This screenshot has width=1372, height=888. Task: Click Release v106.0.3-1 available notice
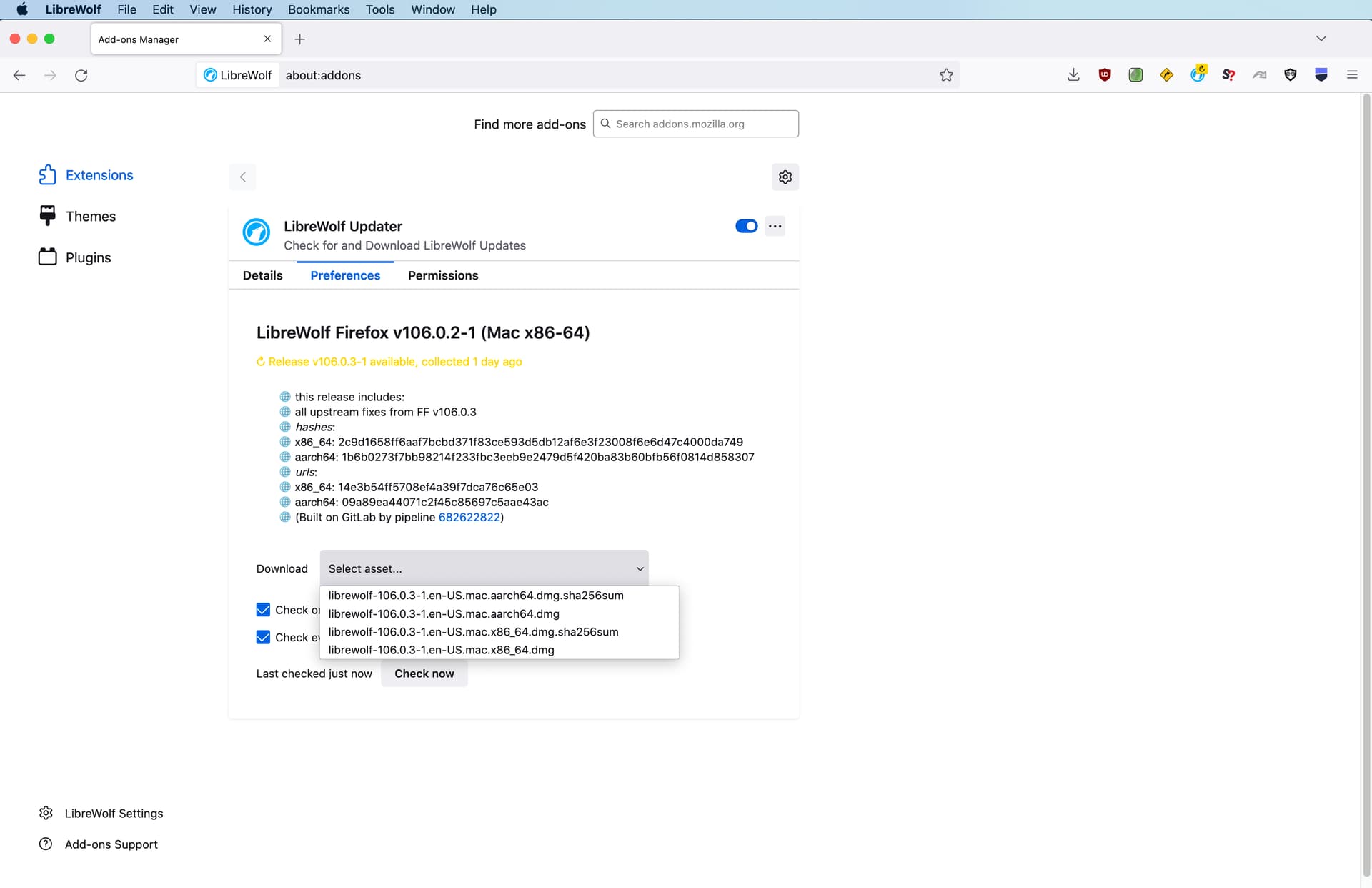coord(389,362)
